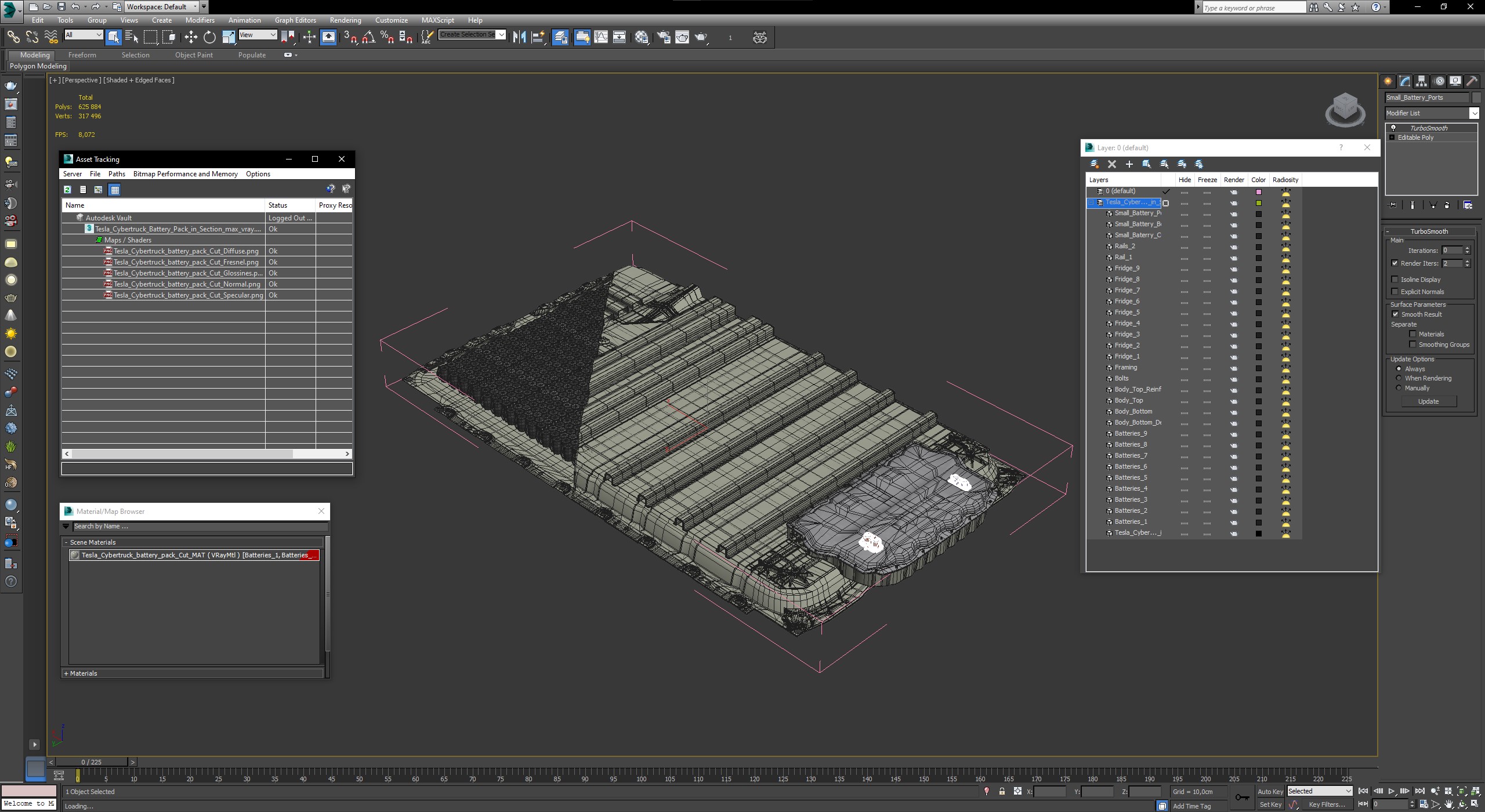Click Key Filters button

[1327, 804]
